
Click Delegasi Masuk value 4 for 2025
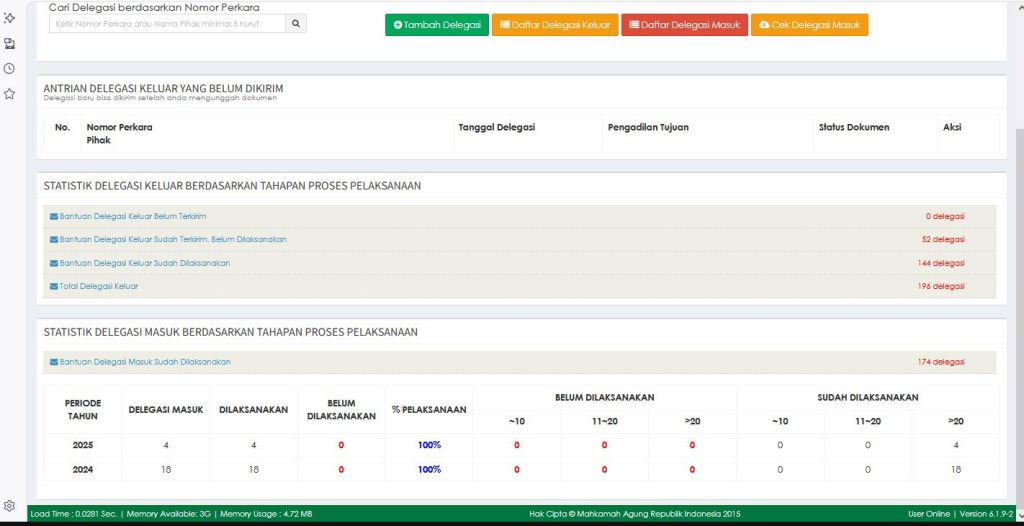point(166,445)
